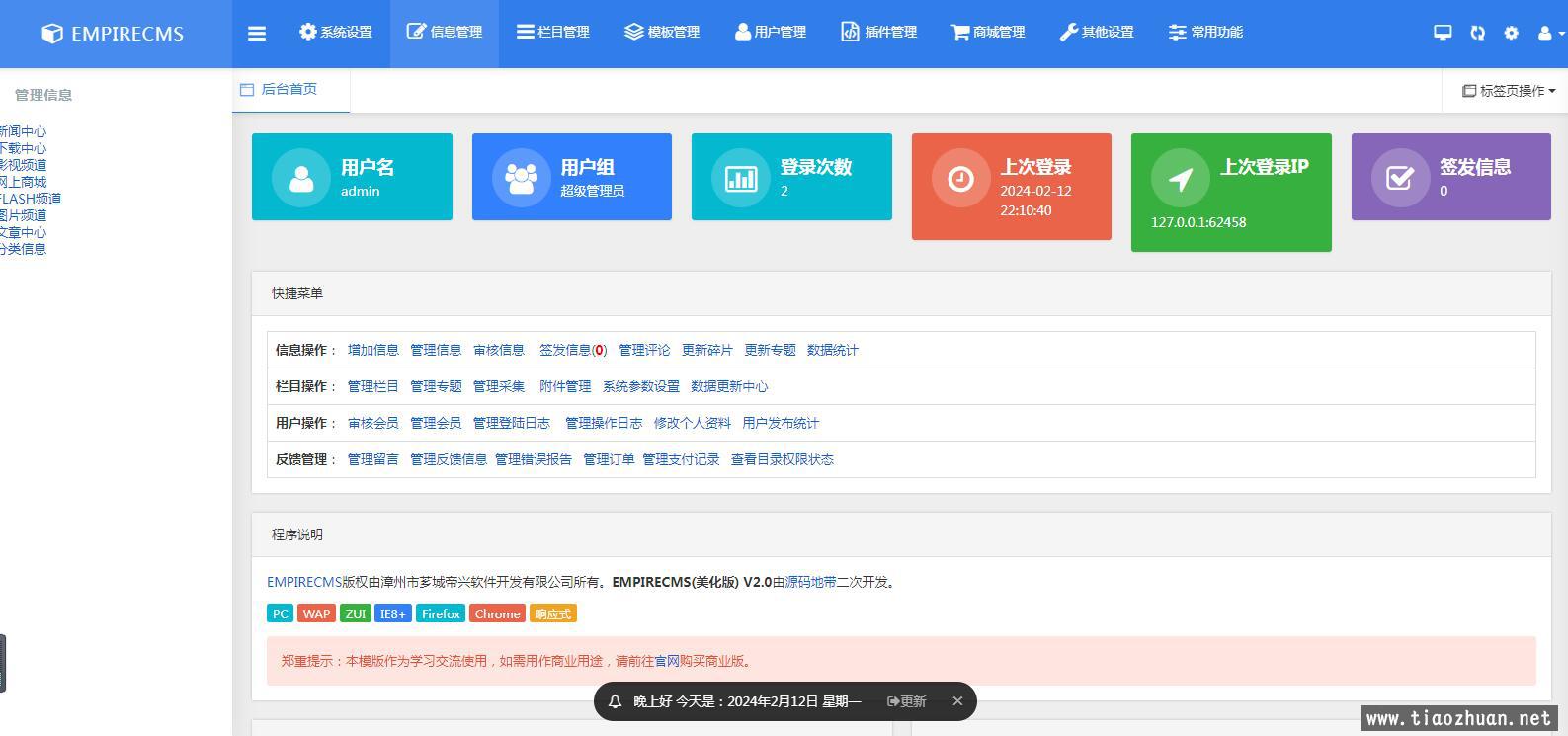Click the Chrome compatibility badge
Screen dimensions: 1568x736
[497, 613]
